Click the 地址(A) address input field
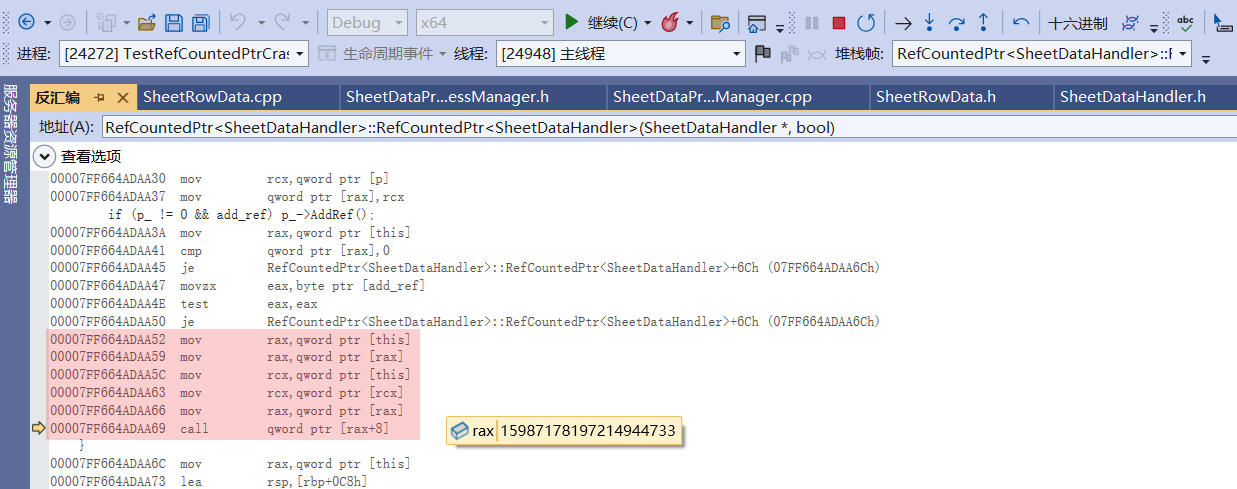The image size is (1237, 489). pos(668,127)
